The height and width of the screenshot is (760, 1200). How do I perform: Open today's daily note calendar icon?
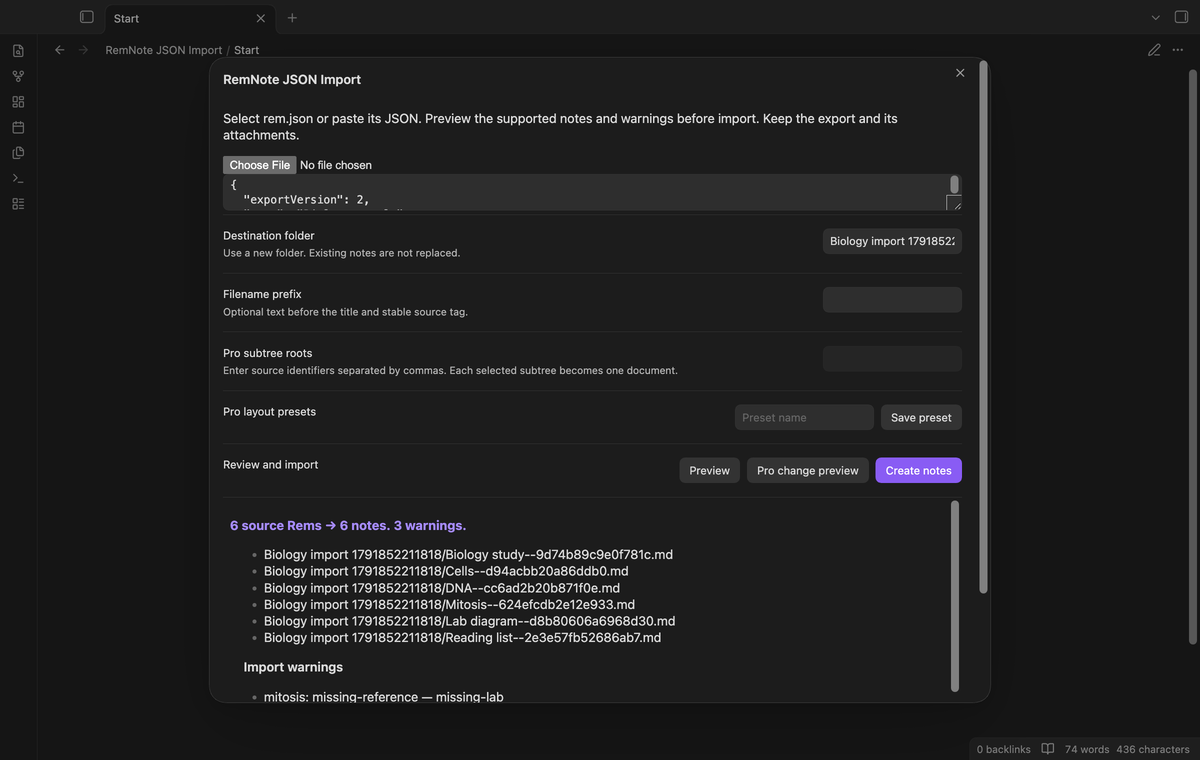point(18,127)
